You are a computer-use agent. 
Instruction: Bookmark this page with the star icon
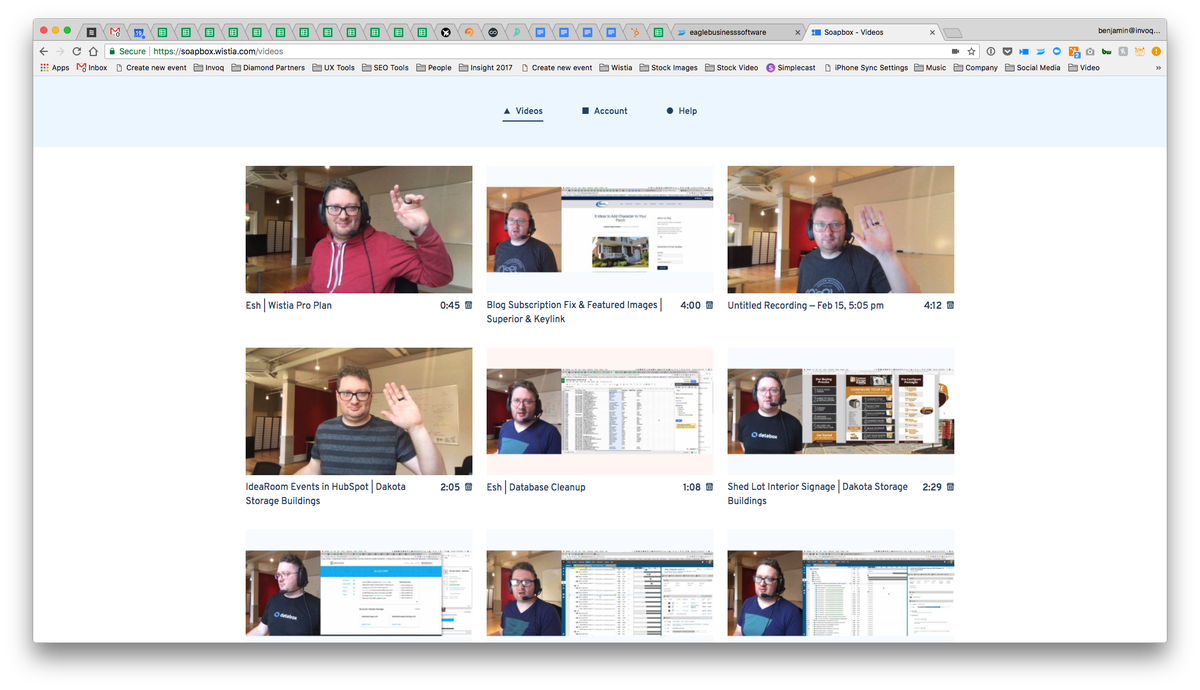tap(971, 51)
